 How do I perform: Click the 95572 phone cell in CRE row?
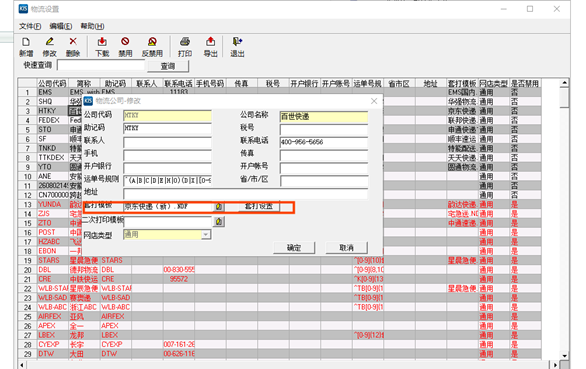[x=179, y=279]
